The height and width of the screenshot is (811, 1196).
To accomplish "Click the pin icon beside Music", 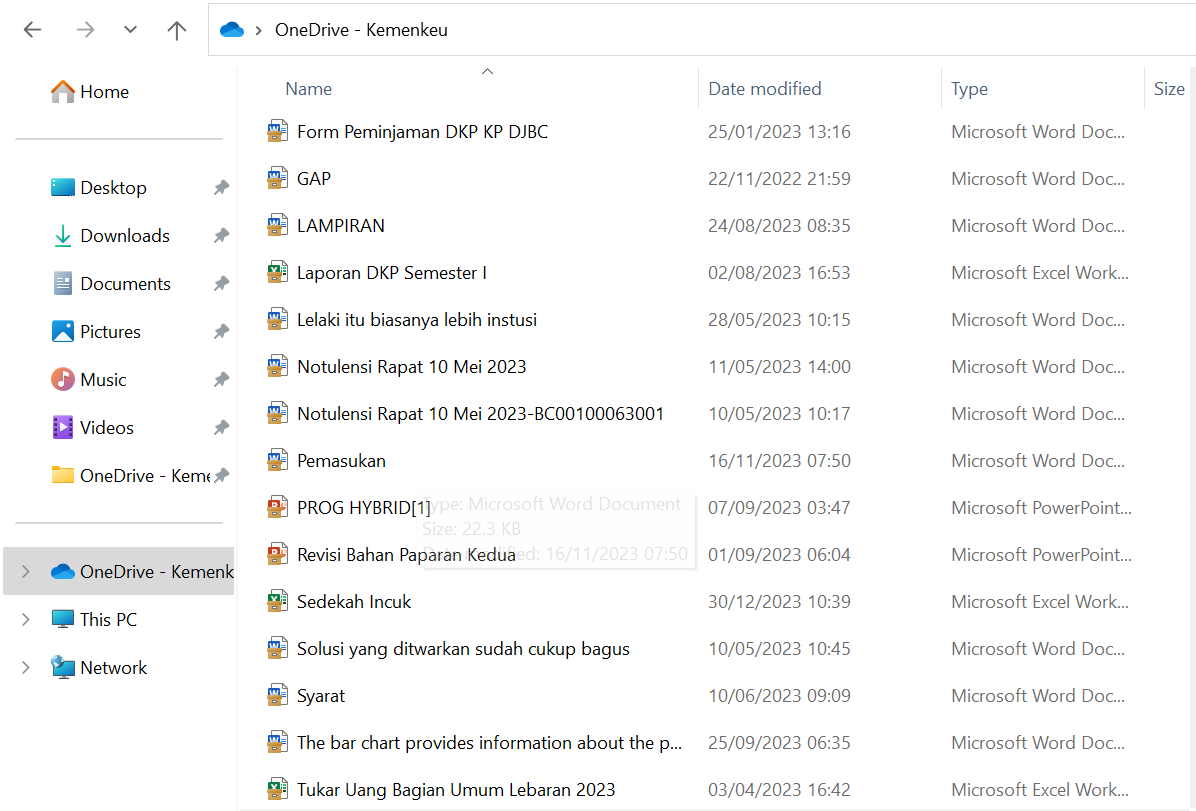I will click(221, 380).
